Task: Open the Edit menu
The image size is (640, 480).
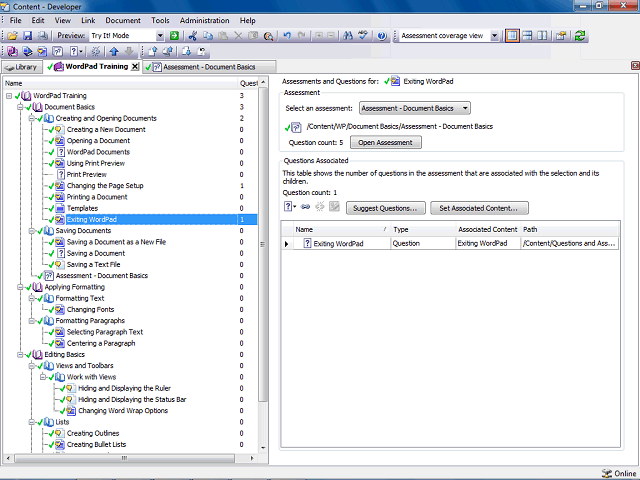Action: (38, 20)
